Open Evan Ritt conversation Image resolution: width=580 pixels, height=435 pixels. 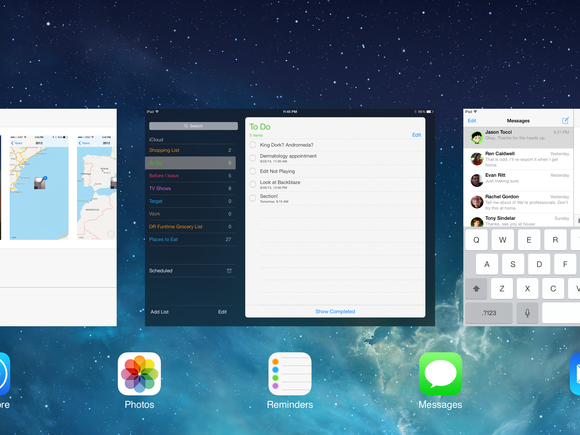tap(518, 181)
